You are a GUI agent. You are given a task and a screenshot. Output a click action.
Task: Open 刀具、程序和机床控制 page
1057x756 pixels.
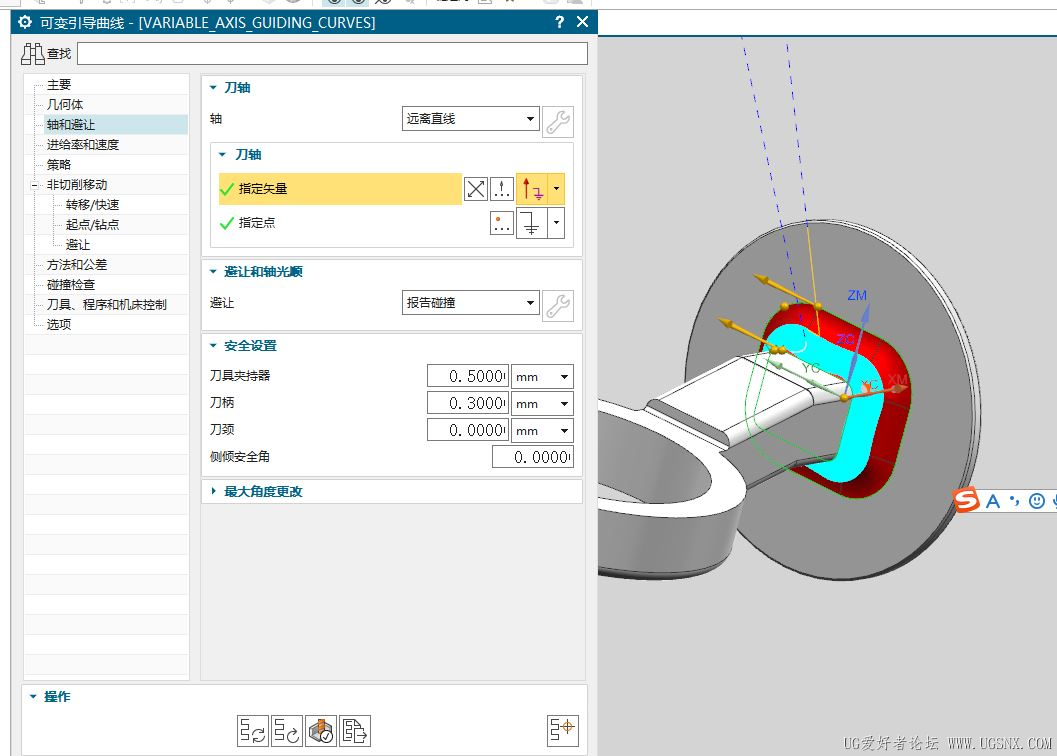tap(107, 304)
